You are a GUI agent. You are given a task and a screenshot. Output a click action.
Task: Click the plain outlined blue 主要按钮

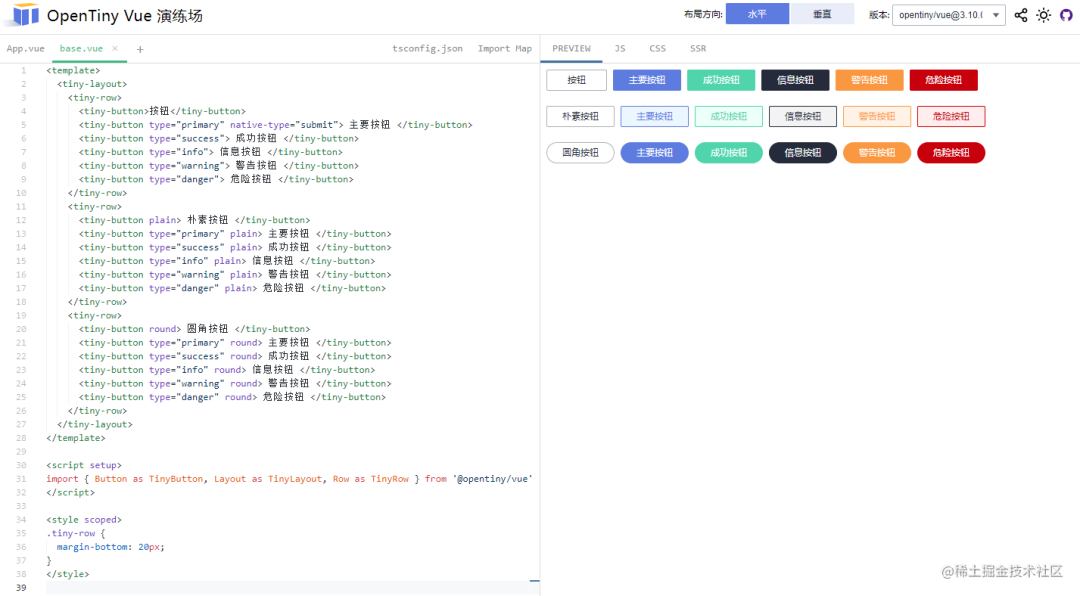(x=654, y=116)
